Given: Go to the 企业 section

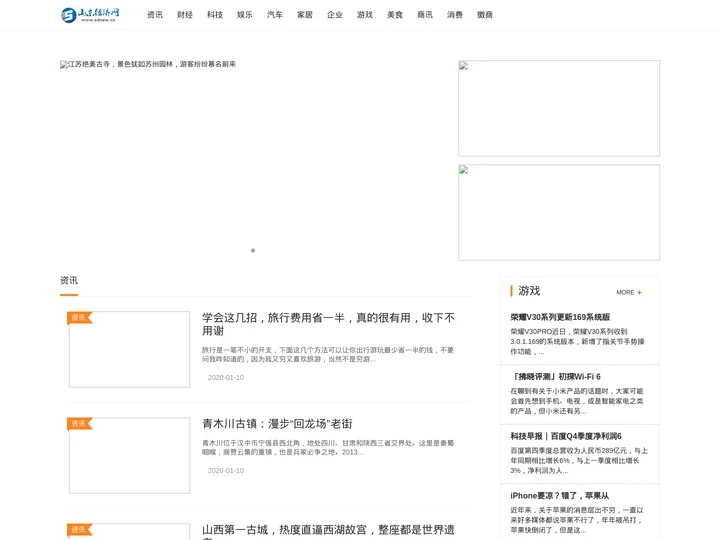Looking at the screenshot, I should pyautogui.click(x=335, y=15).
